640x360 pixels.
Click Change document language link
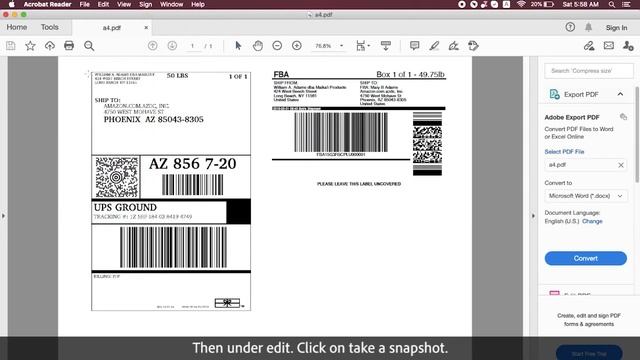point(592,221)
